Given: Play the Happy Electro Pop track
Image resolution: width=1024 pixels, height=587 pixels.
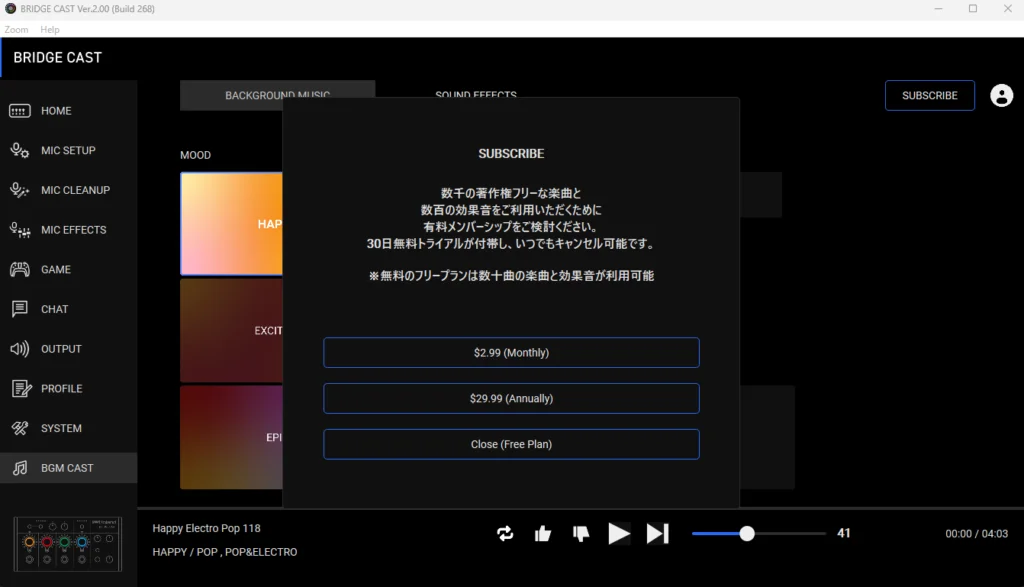Looking at the screenshot, I should coord(619,534).
